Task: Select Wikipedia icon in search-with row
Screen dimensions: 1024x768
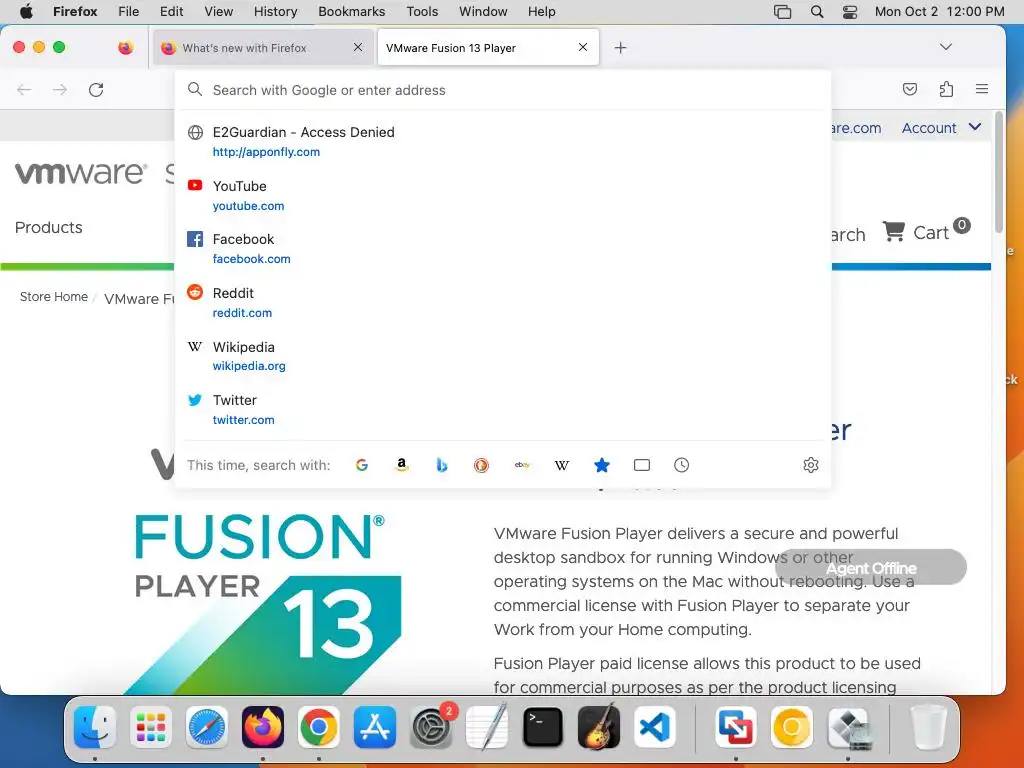Action: [x=562, y=465]
